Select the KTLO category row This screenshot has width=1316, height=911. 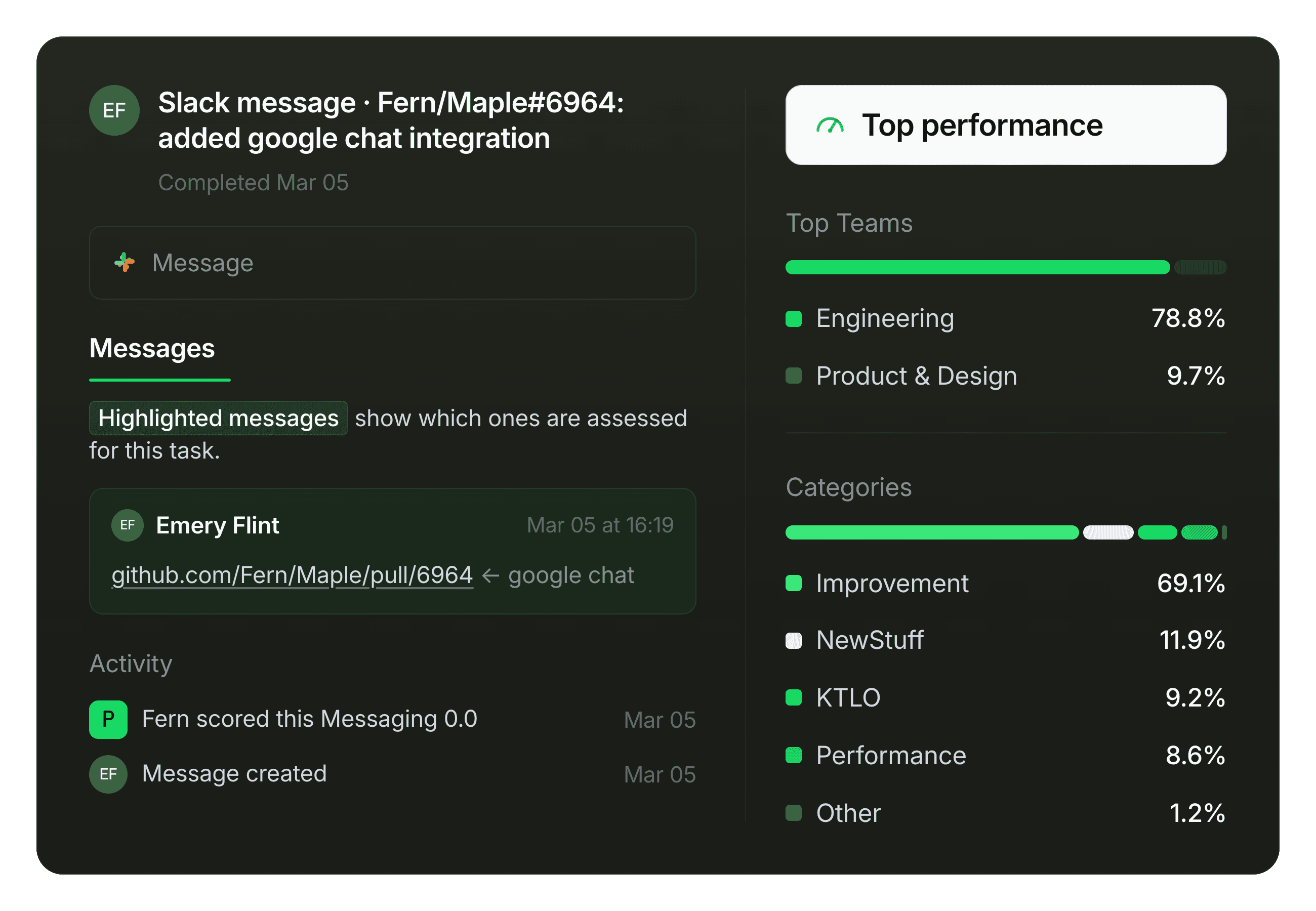(1006, 698)
